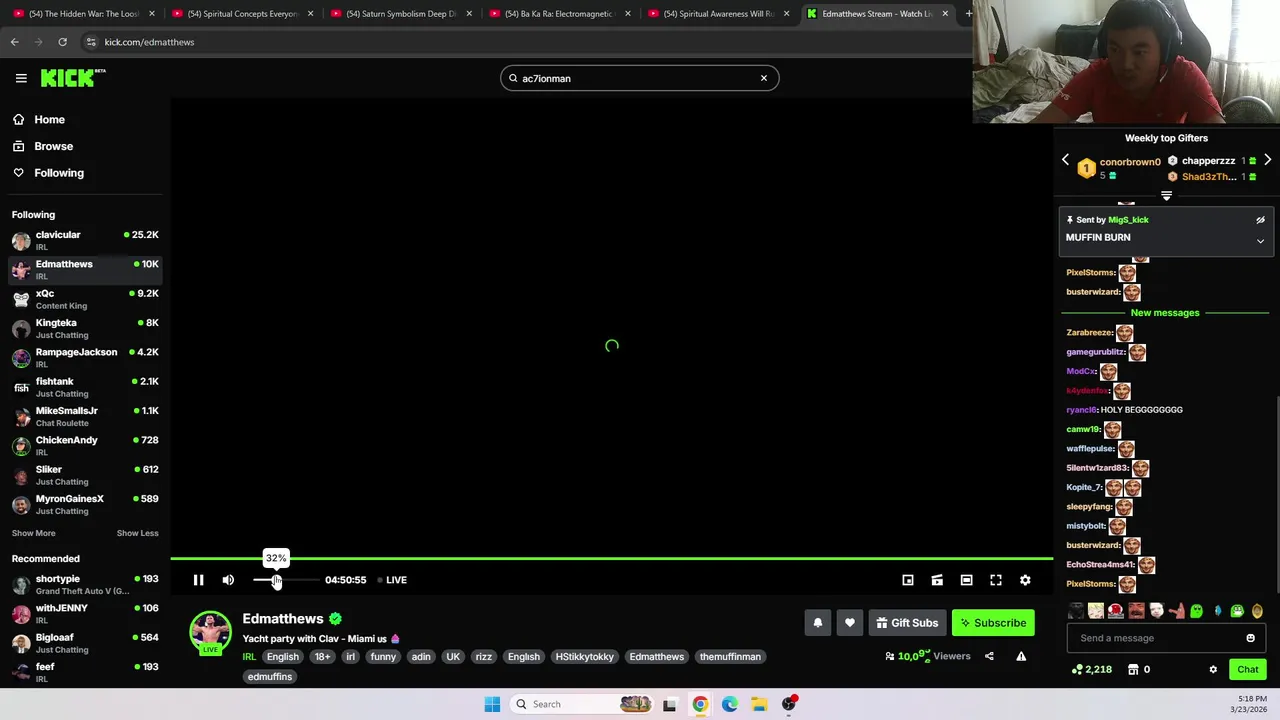Viewport: 1280px width, 720px height.
Task: Share the stream via share icon
Action: 989,657
